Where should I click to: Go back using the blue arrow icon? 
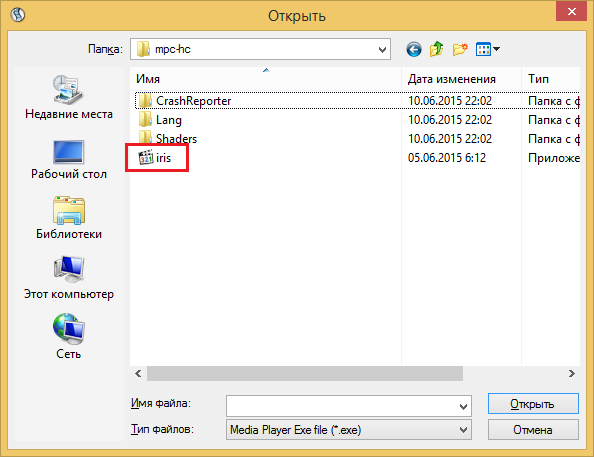(x=414, y=49)
